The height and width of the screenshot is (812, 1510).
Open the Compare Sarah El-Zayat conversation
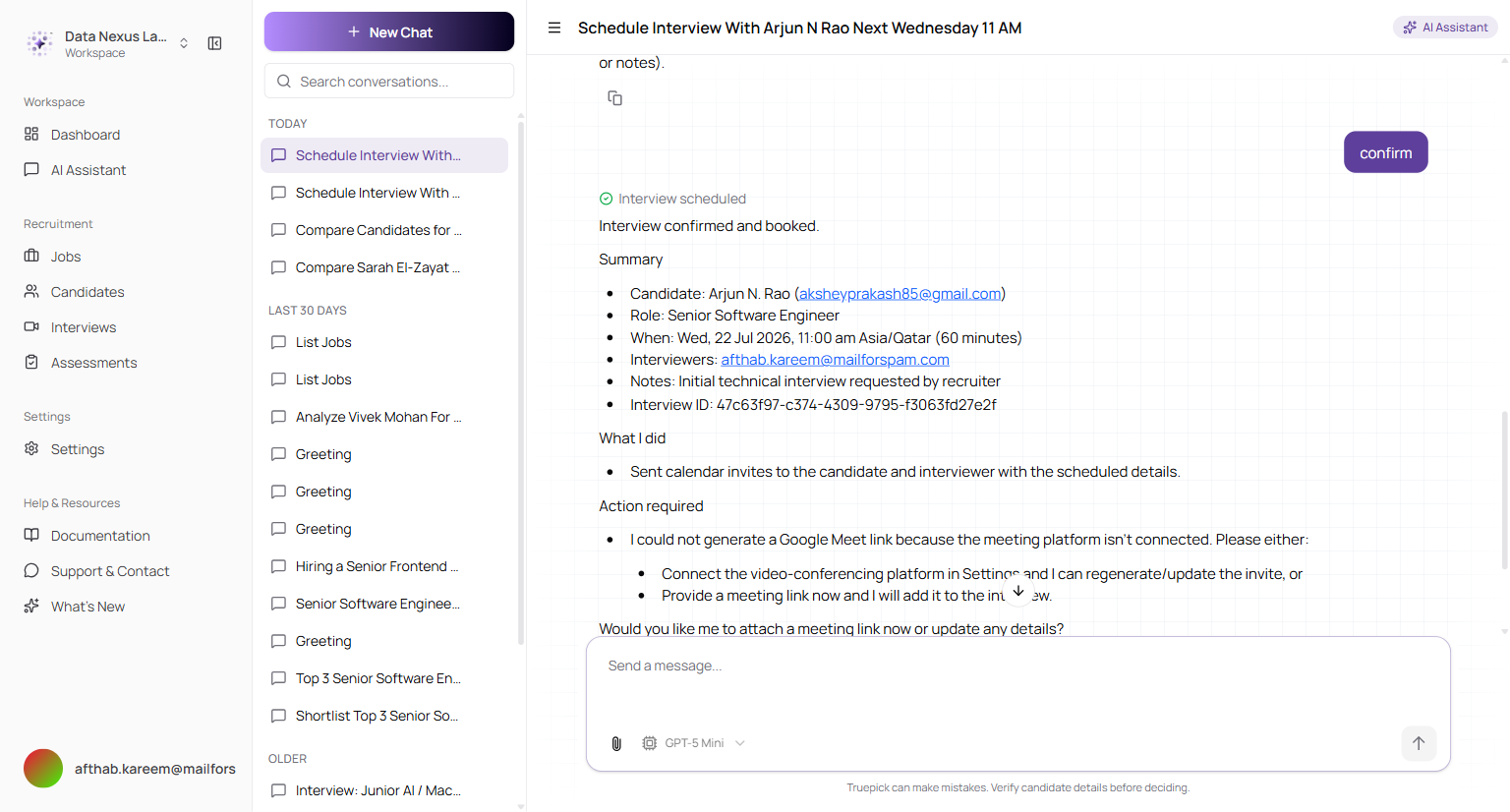(x=384, y=267)
